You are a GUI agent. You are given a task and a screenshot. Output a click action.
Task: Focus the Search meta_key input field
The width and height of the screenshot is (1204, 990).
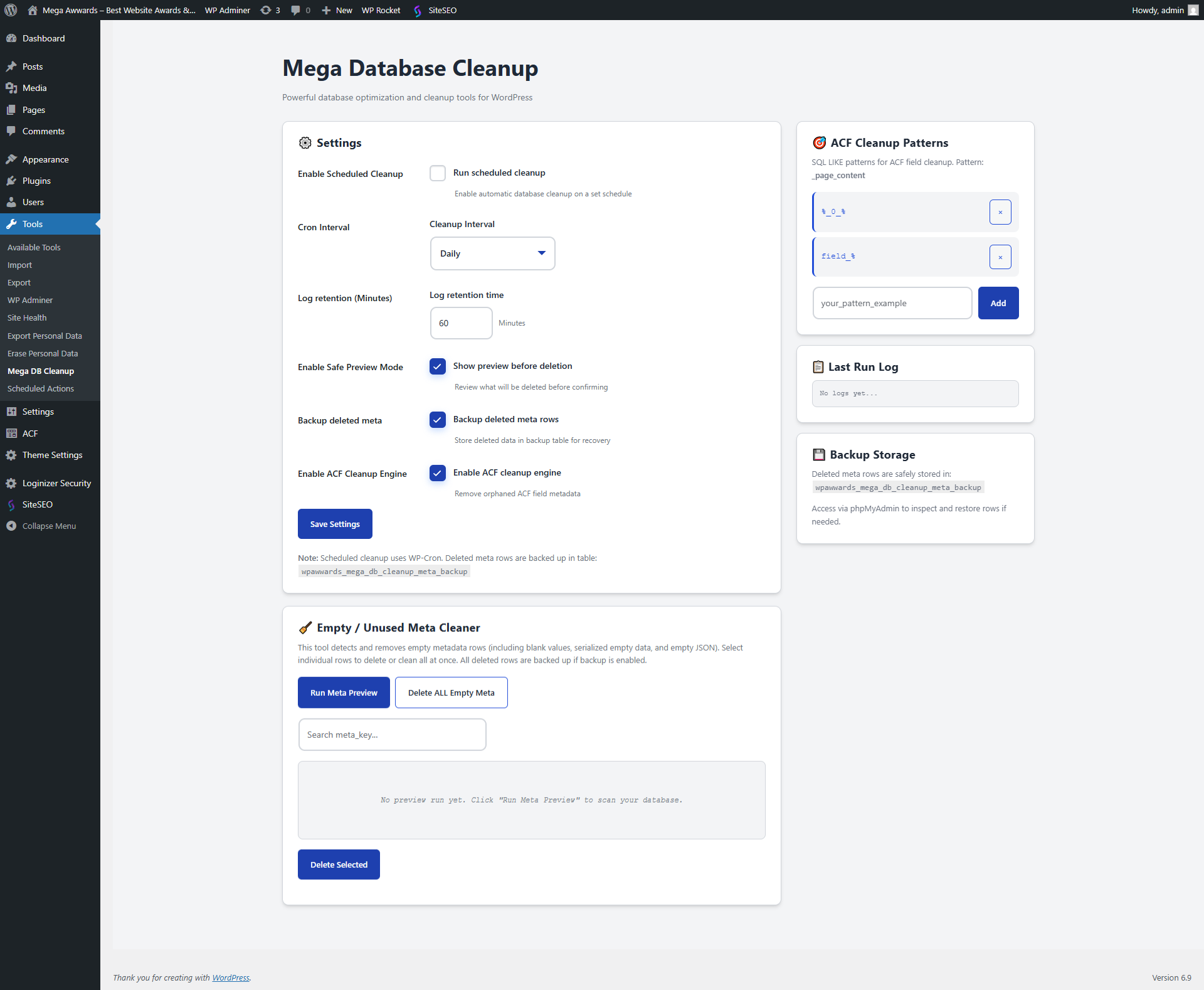pyautogui.click(x=392, y=735)
